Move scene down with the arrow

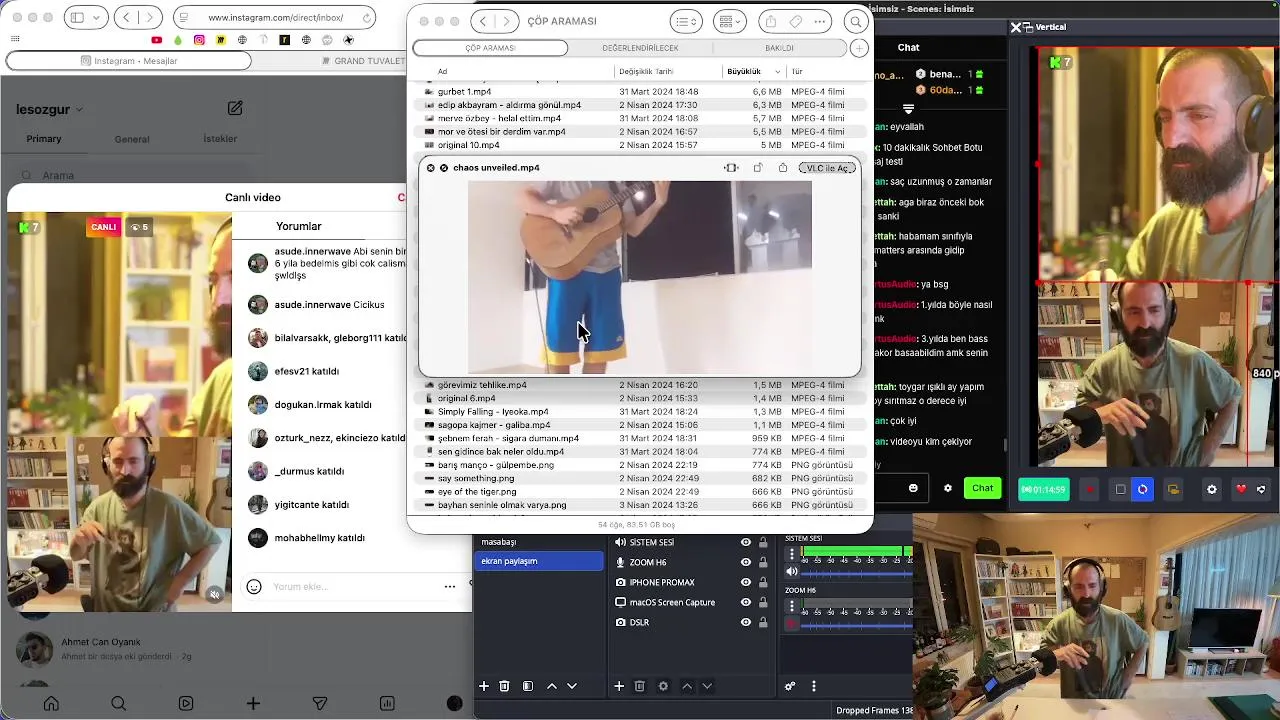pos(572,686)
